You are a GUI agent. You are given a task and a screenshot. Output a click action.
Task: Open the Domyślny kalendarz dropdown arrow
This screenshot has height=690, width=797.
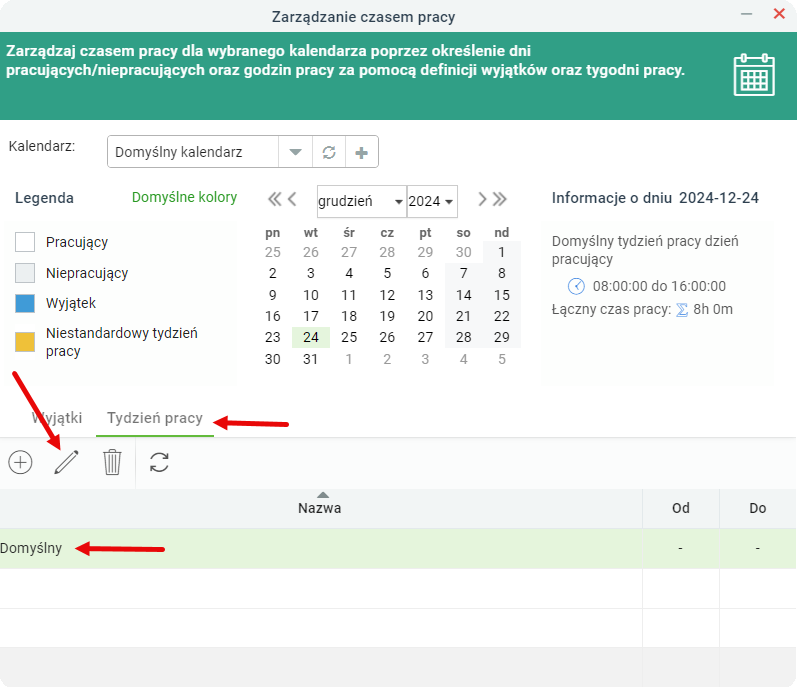tap(295, 152)
